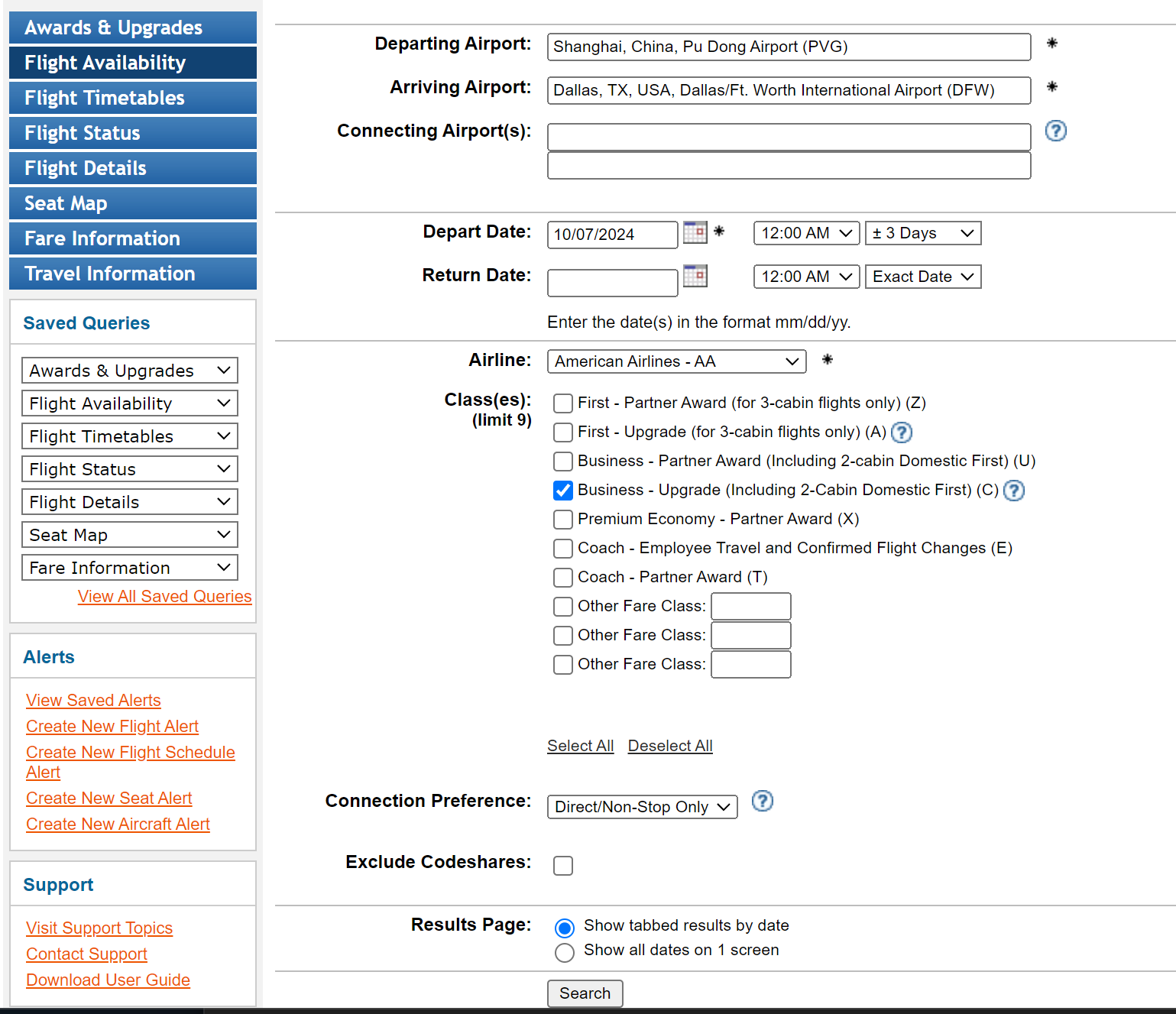Open Create New Seat Alert link

(109, 798)
